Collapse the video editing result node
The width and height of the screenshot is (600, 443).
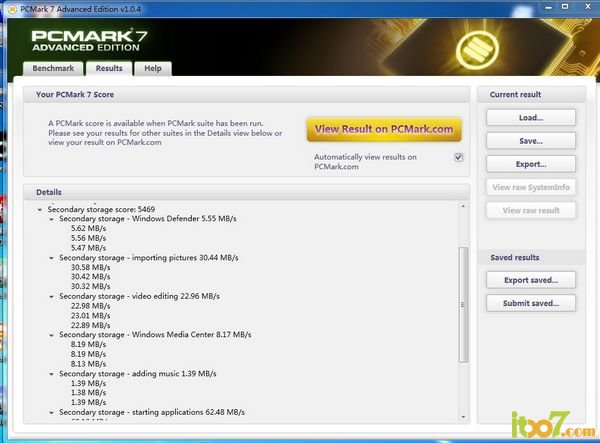51,297
